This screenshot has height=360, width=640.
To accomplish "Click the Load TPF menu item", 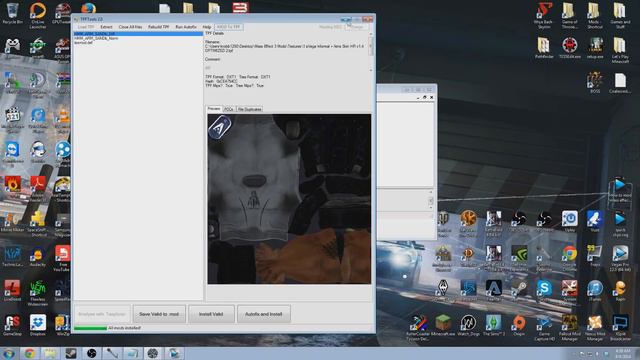I will coord(86,27).
